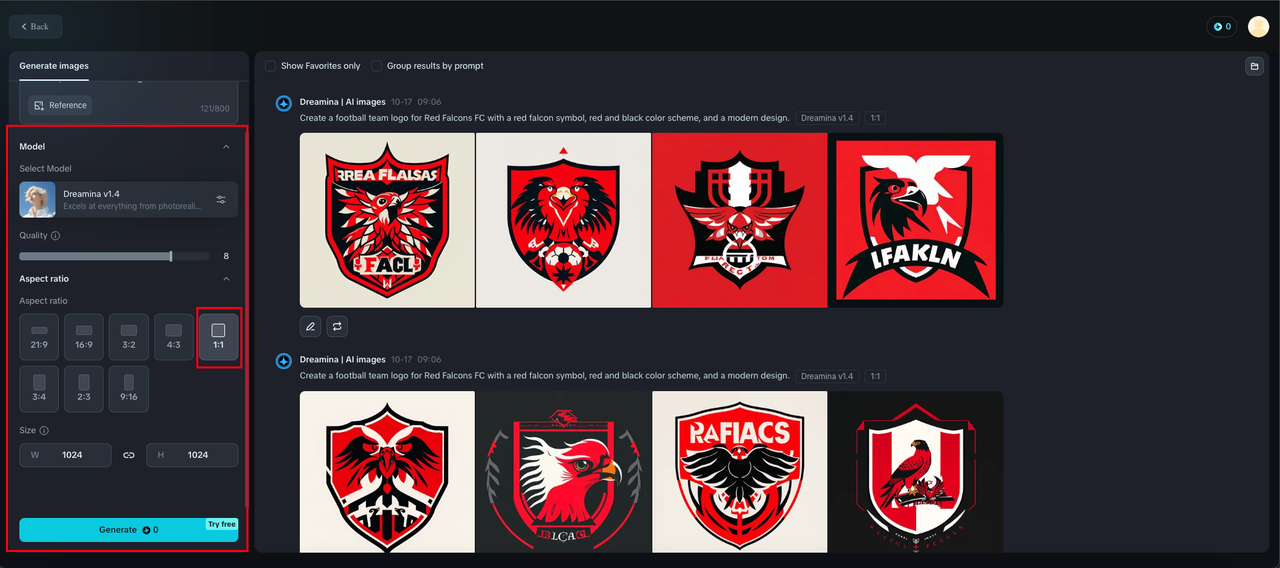Open the eagle with soccer ball logo
This screenshot has width=1280, height=568.
(563, 220)
